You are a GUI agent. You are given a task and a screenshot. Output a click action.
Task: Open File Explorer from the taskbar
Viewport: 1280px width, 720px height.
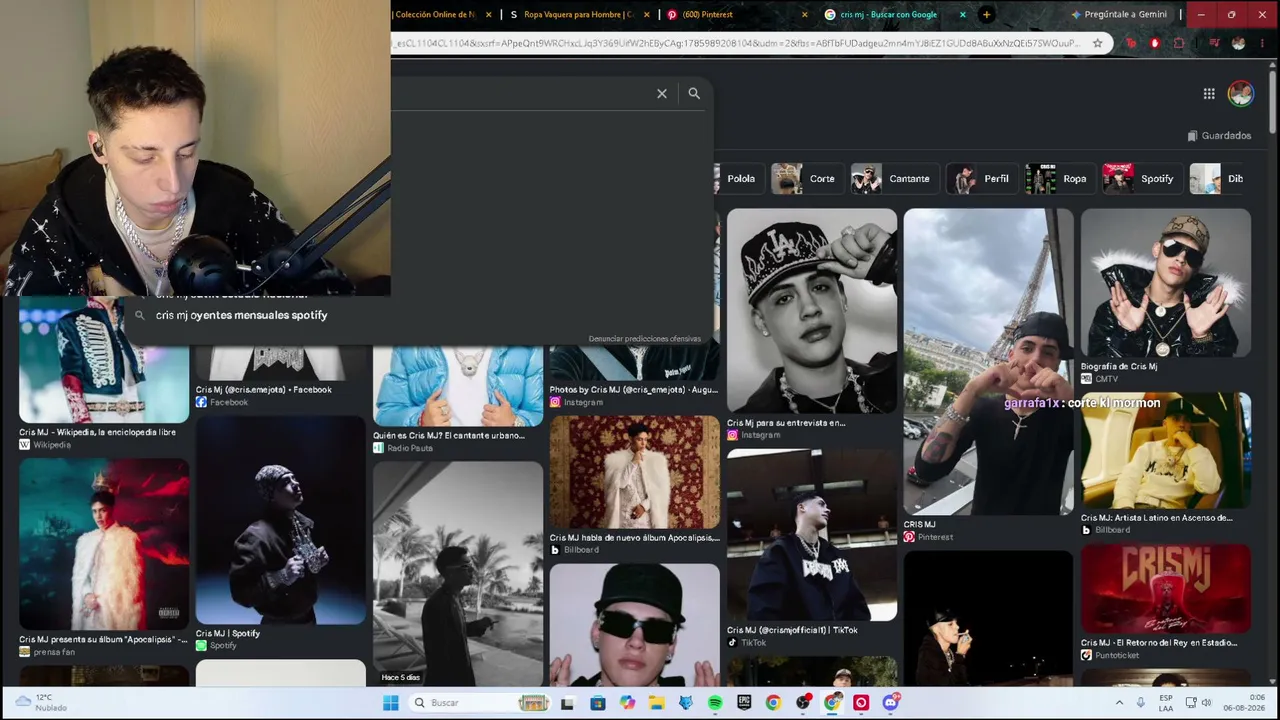(656, 703)
